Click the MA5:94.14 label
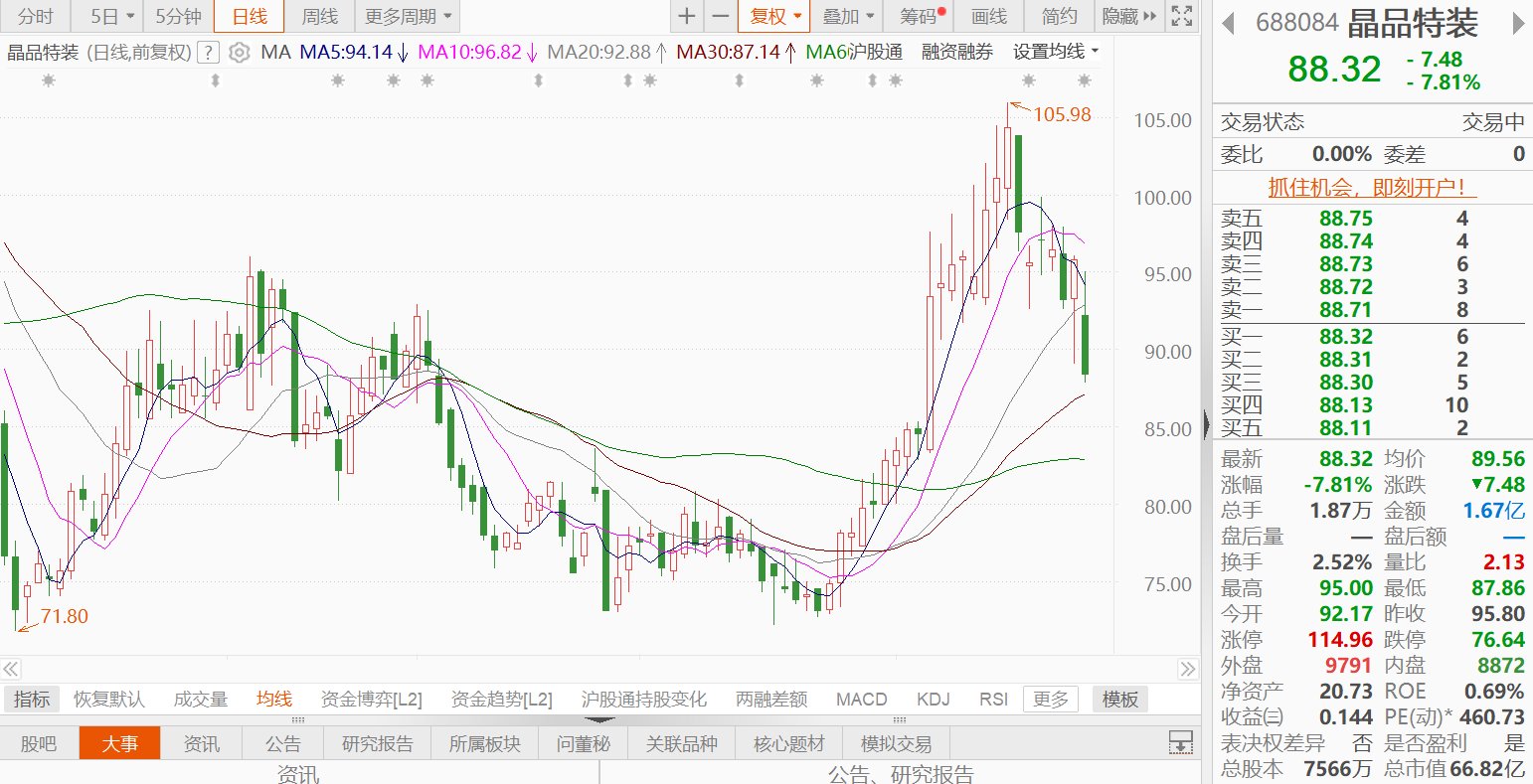The width and height of the screenshot is (1533, 784). 346,52
